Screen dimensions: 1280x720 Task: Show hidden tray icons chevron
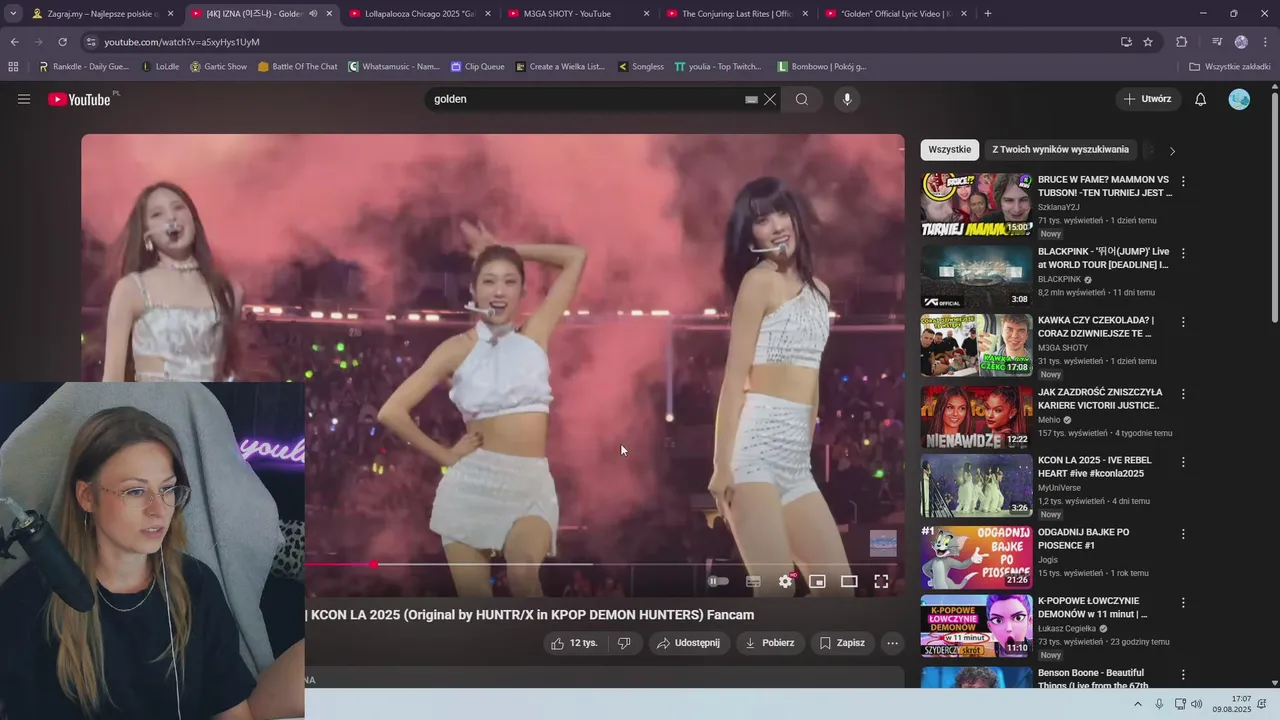(x=1138, y=704)
